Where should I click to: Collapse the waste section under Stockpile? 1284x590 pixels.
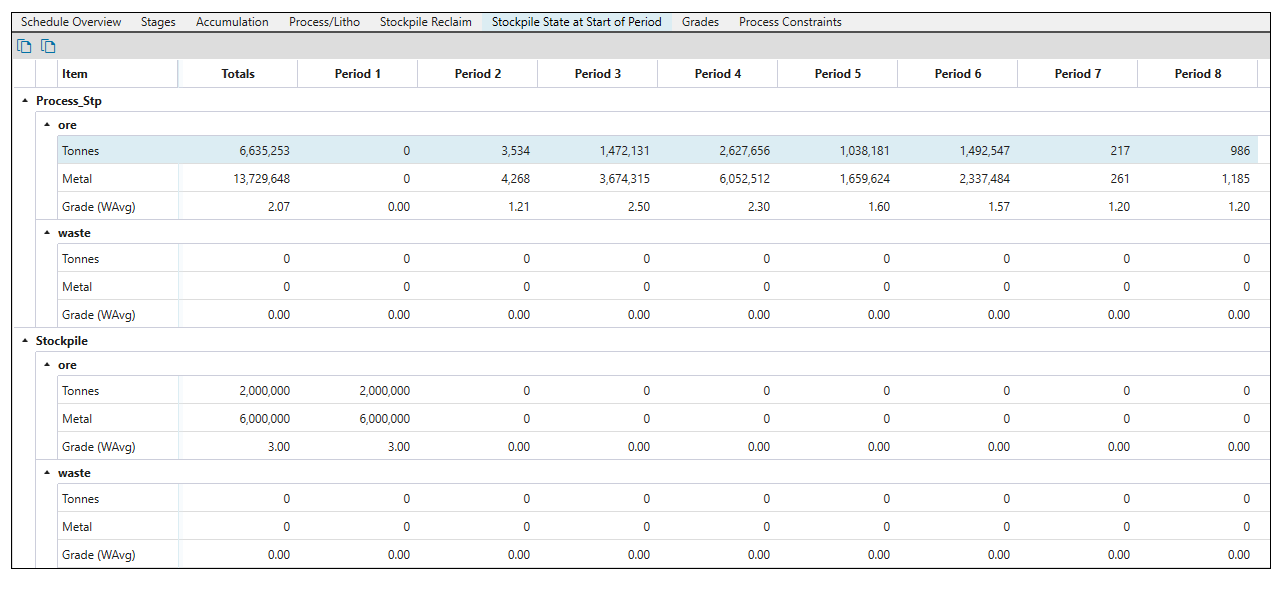pyautogui.click(x=47, y=473)
